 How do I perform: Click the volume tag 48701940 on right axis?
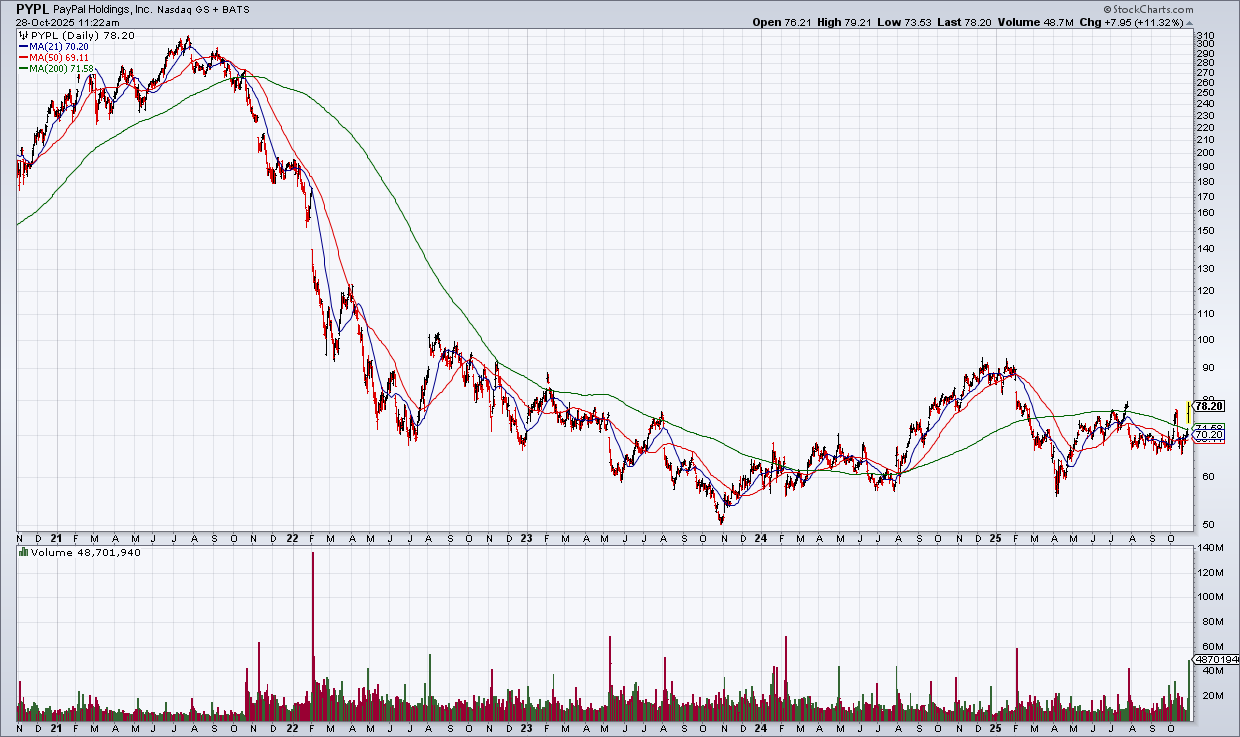coord(1217,660)
